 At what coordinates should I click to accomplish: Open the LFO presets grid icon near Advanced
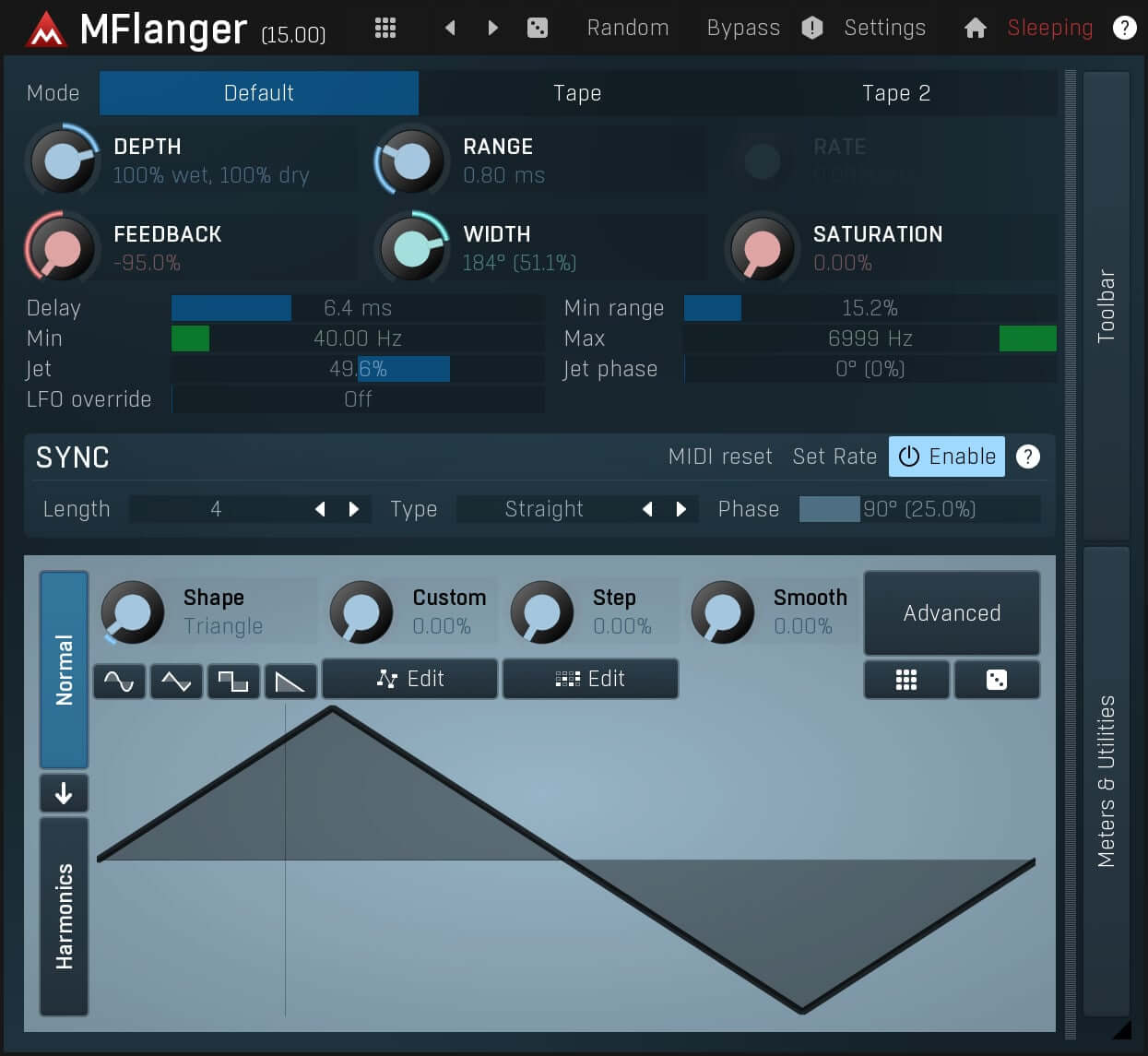906,680
